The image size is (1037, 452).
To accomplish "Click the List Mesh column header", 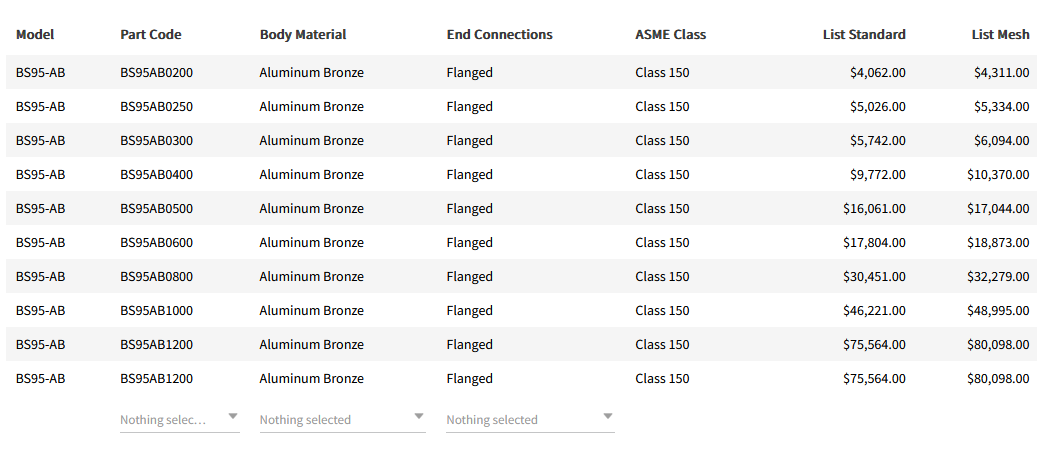I will coord(1000,34).
